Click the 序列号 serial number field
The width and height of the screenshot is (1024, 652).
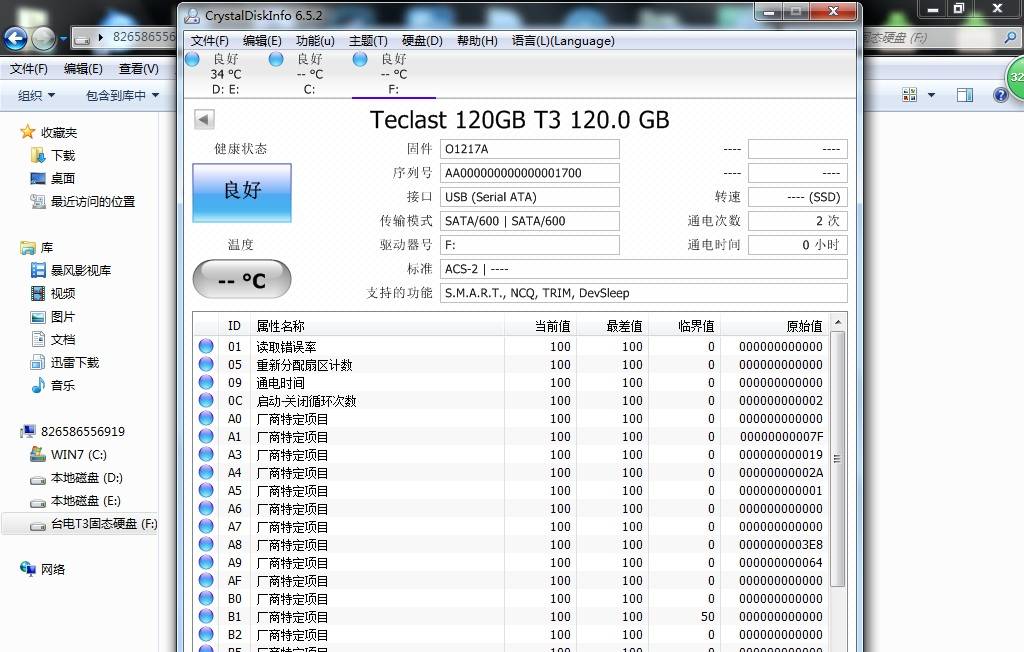point(530,172)
